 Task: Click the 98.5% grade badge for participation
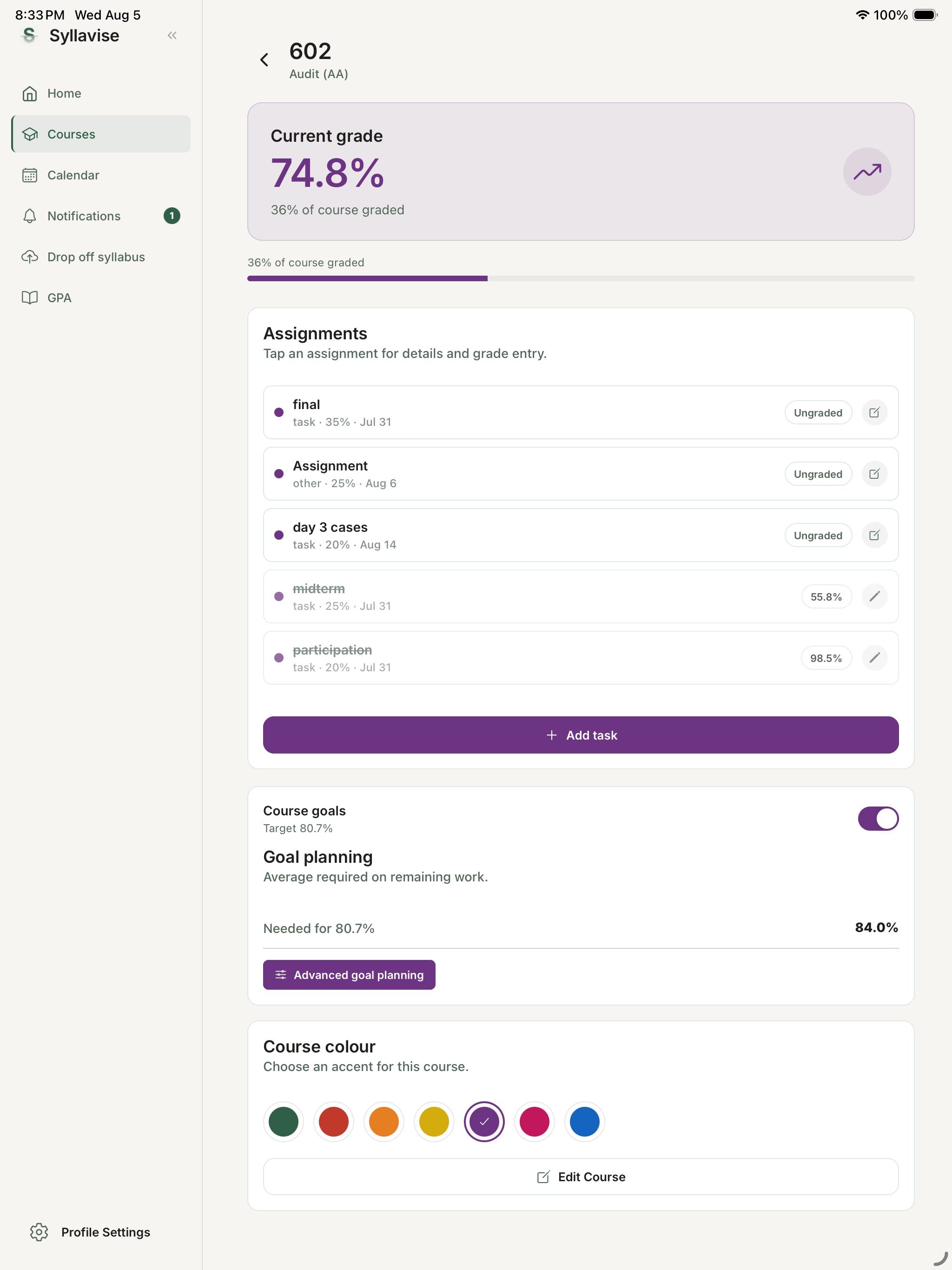(x=826, y=659)
